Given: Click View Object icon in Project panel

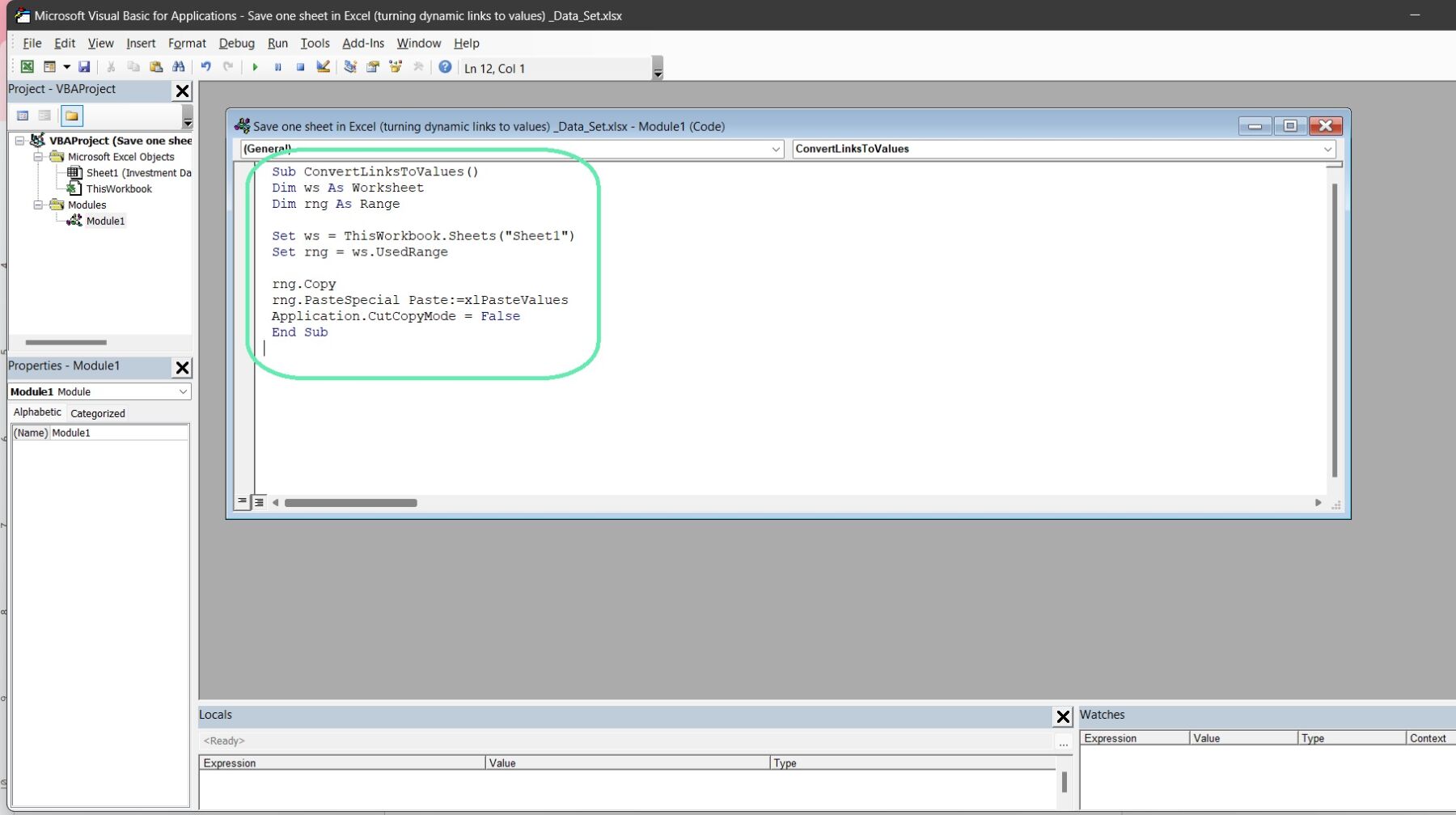Looking at the screenshot, I should click(44, 116).
